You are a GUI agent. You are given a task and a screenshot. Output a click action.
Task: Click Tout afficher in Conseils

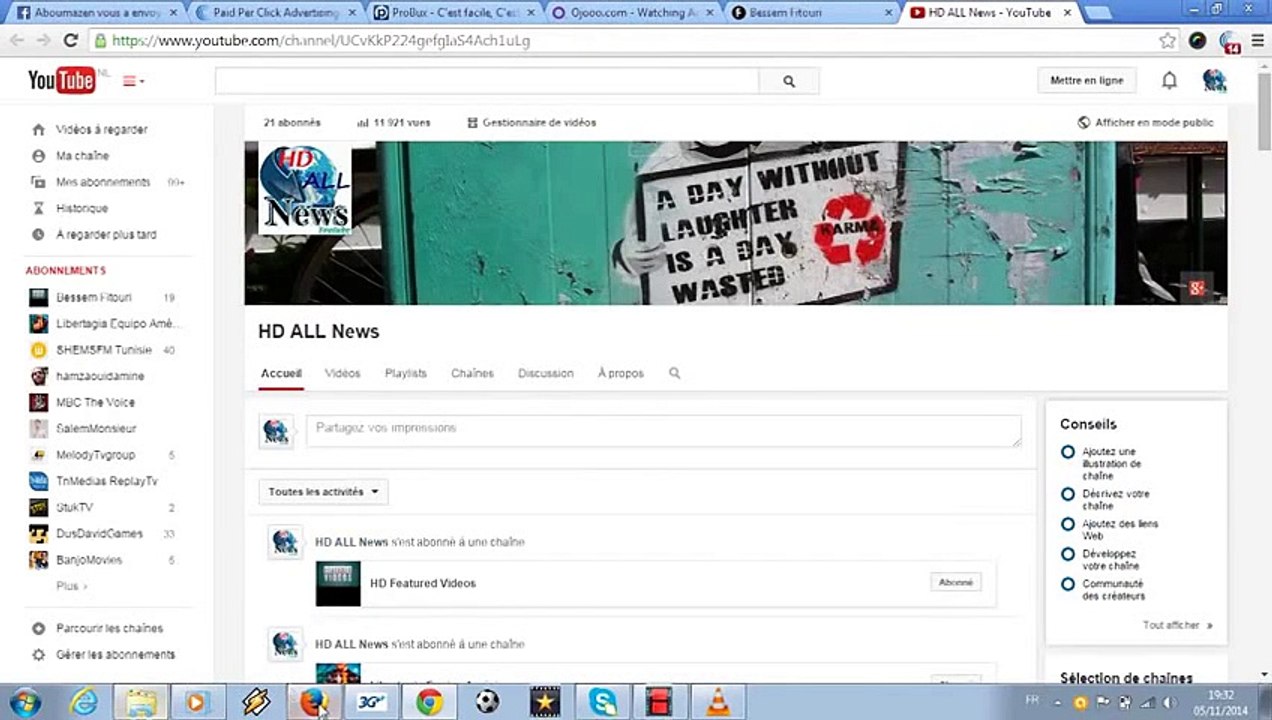point(1177,626)
